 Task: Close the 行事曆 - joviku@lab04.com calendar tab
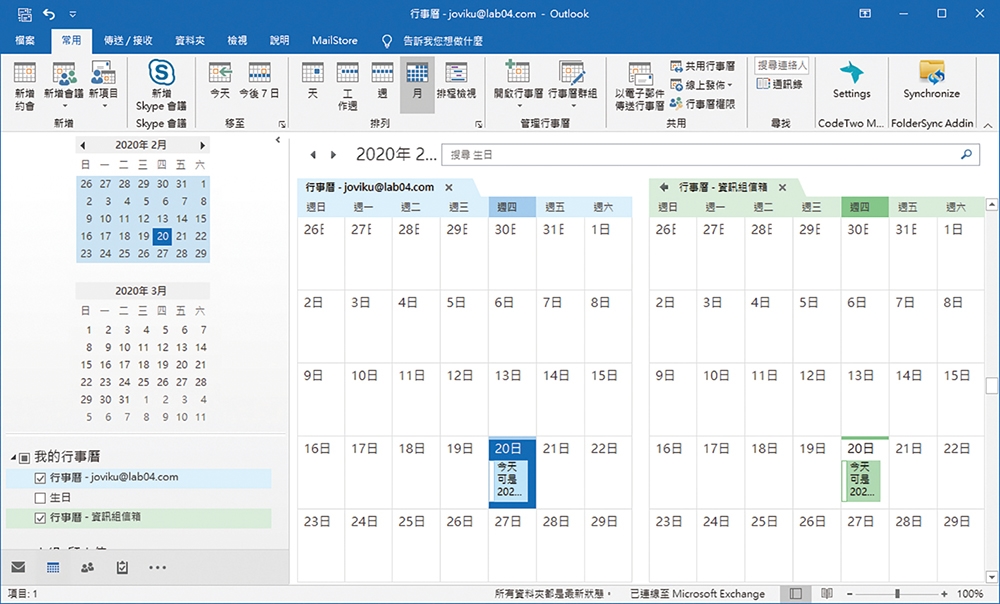coord(449,188)
